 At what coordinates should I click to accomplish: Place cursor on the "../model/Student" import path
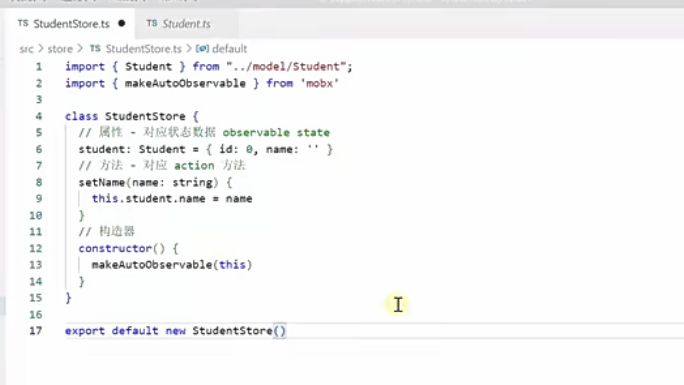pyautogui.click(x=286, y=67)
